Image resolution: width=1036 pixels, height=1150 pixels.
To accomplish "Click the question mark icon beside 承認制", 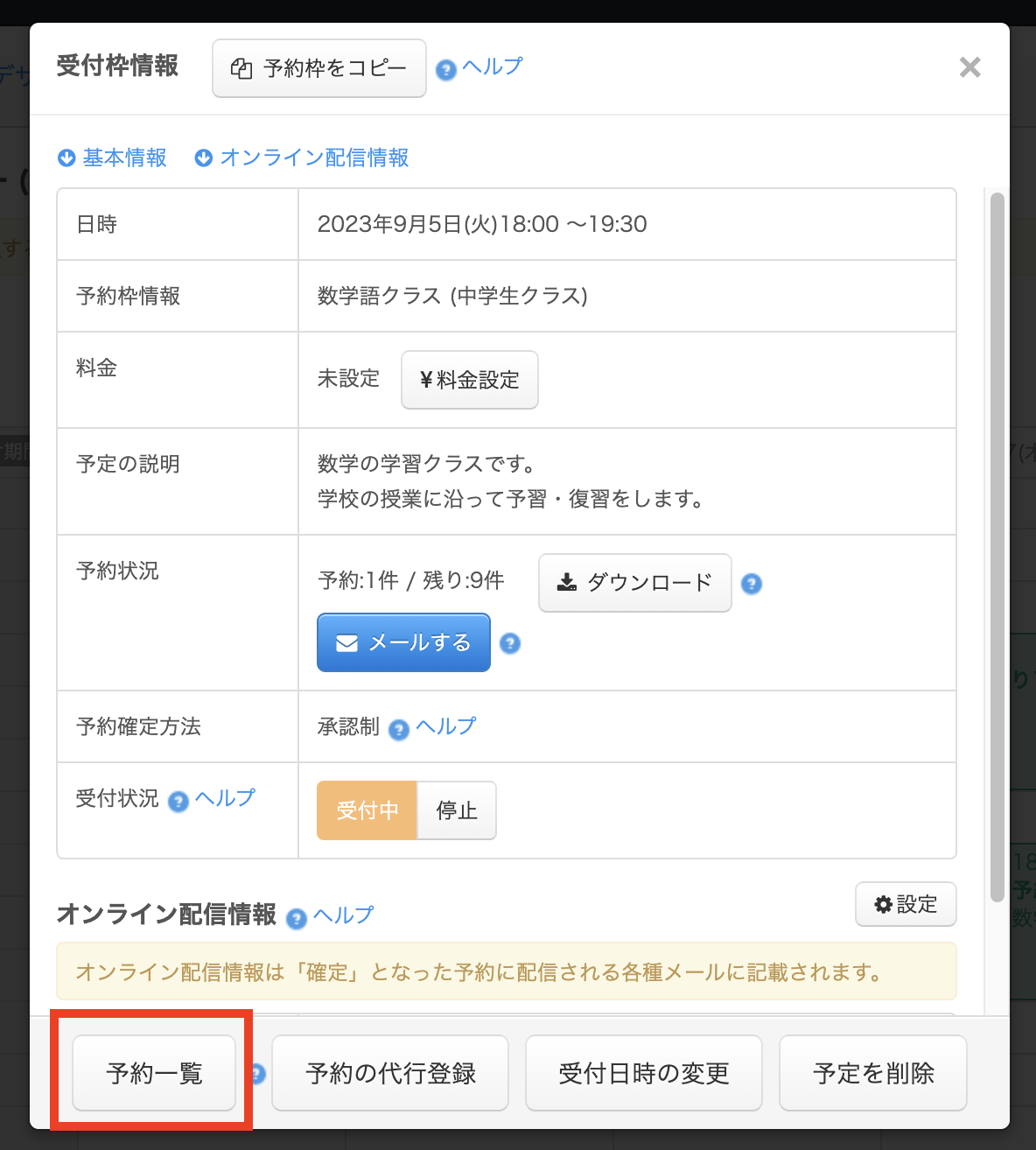I will coord(398,729).
